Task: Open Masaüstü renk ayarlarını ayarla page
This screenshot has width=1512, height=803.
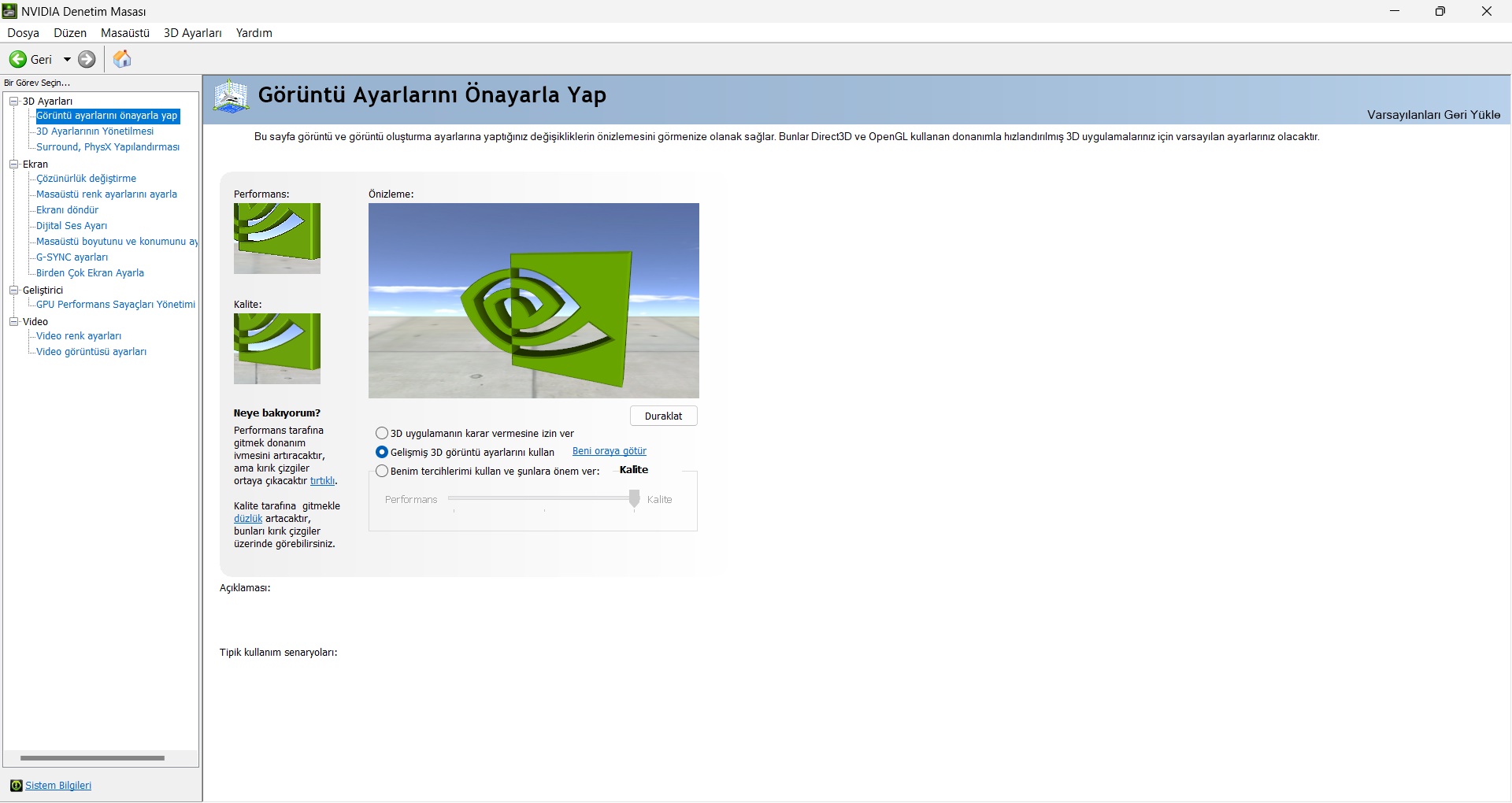Action: pos(106,194)
